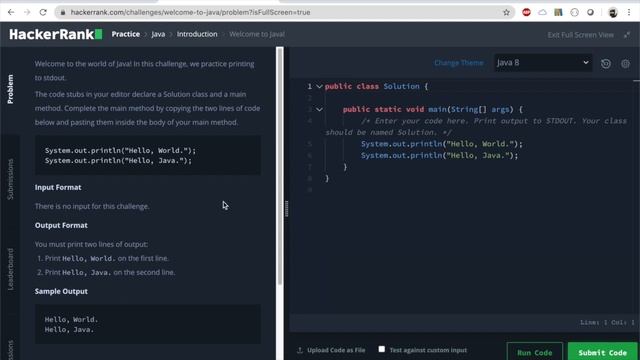Screen dimensions: 640x360
Task: Collapse the public class Solution fold arrow
Action: point(320,87)
